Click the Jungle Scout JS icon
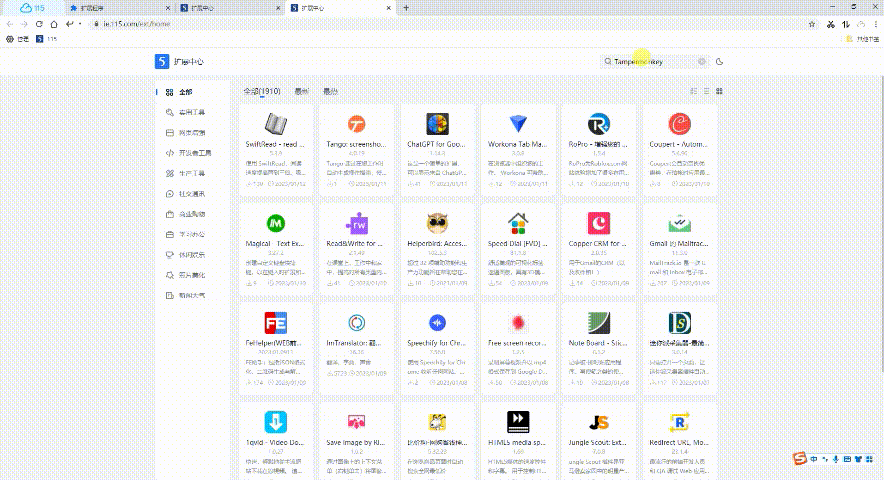This screenshot has width=884, height=480. point(598,422)
